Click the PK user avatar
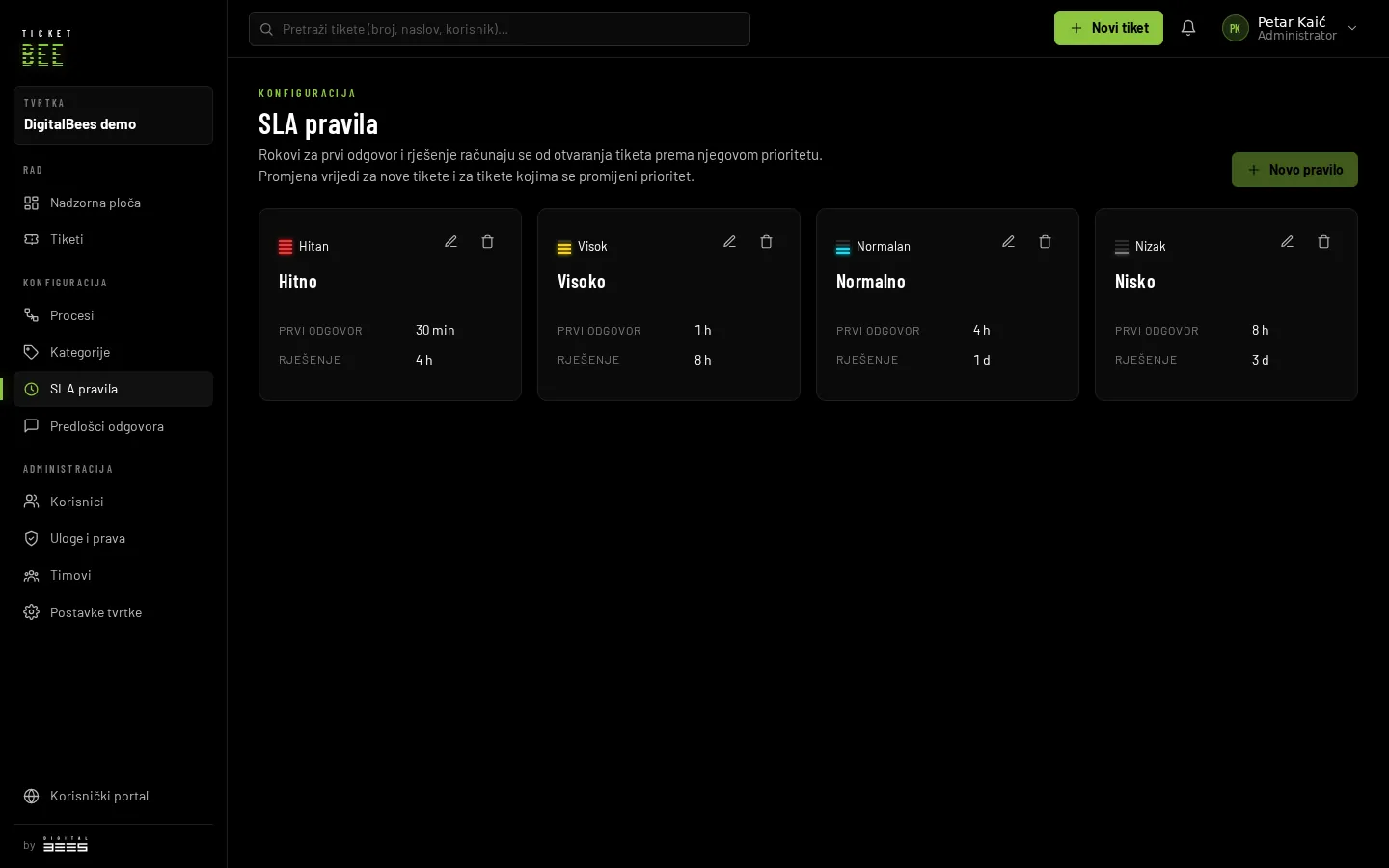Screen dimensions: 1389x868 (1235, 28)
